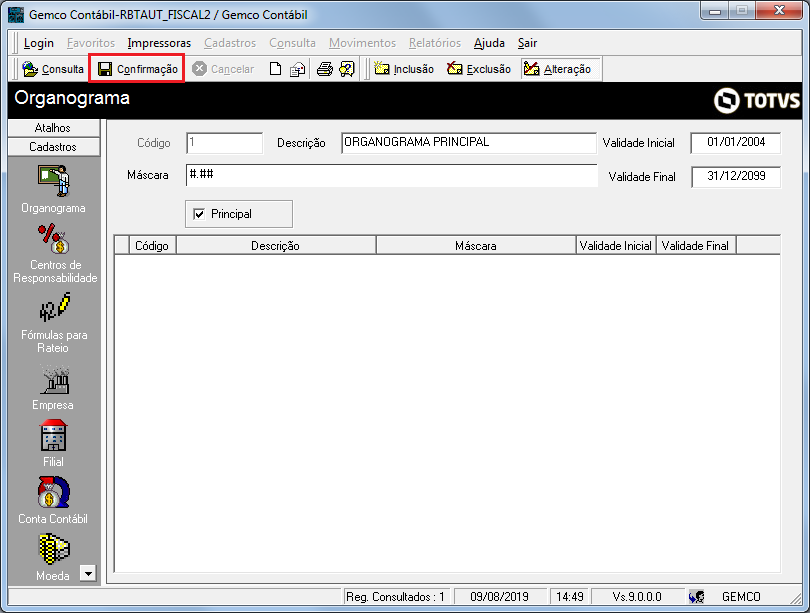The height and width of the screenshot is (613, 812).
Task: Click the status bar user icon
Action: point(697,597)
